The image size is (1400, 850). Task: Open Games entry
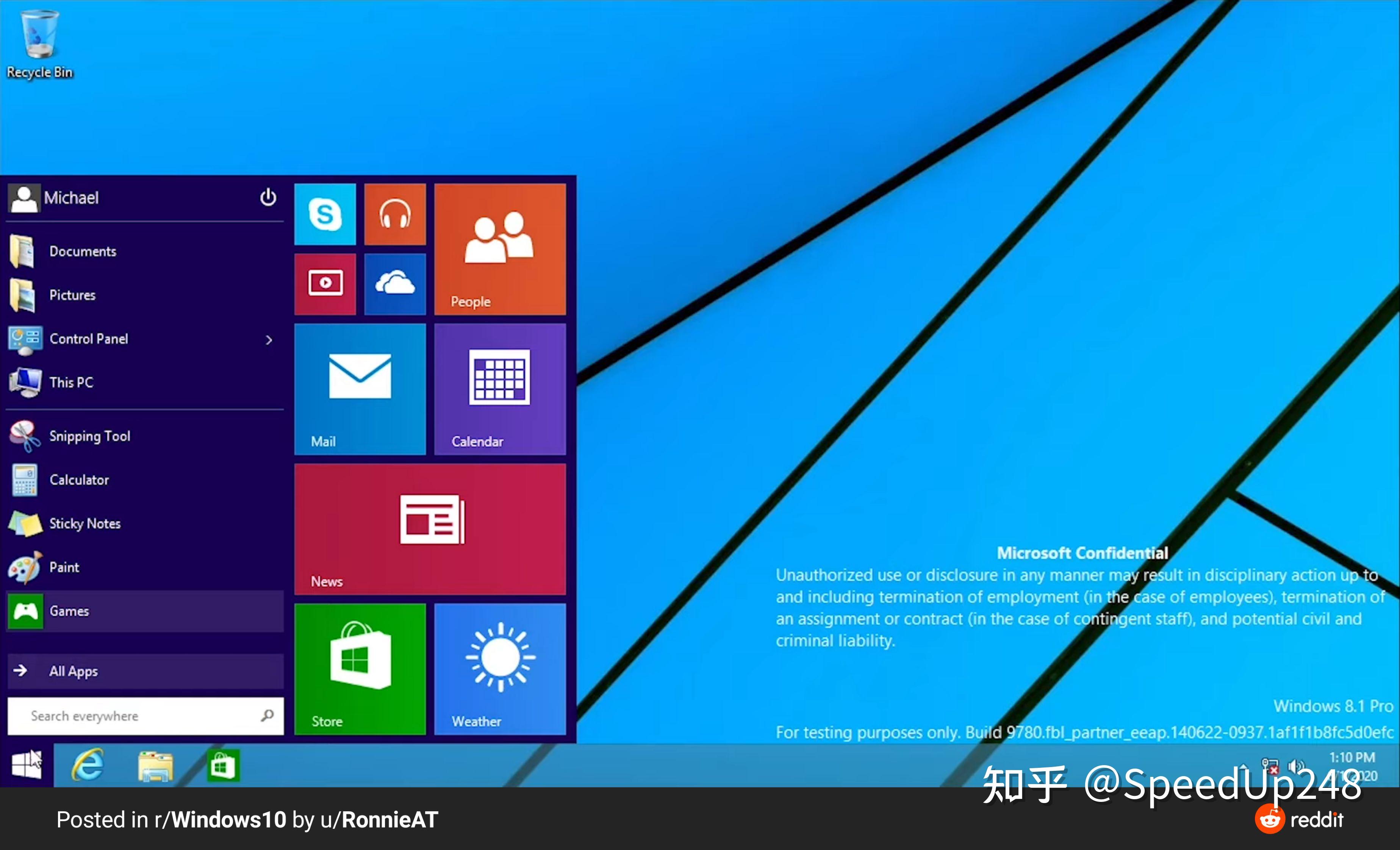coord(145,611)
